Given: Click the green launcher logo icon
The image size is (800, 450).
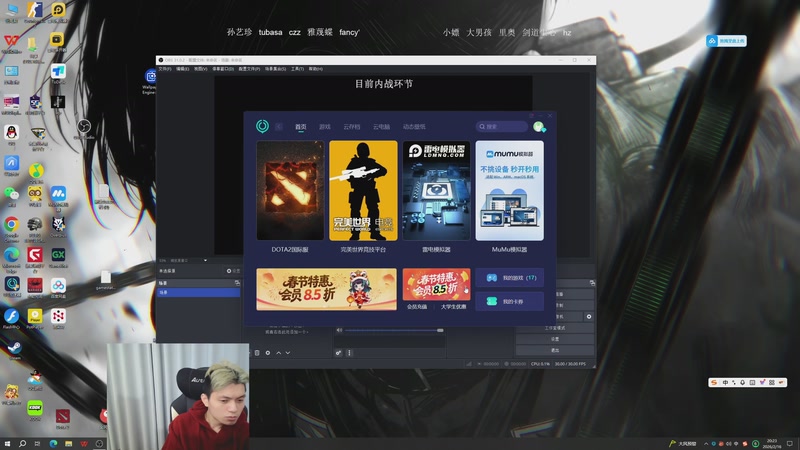Looking at the screenshot, I should point(262,126).
